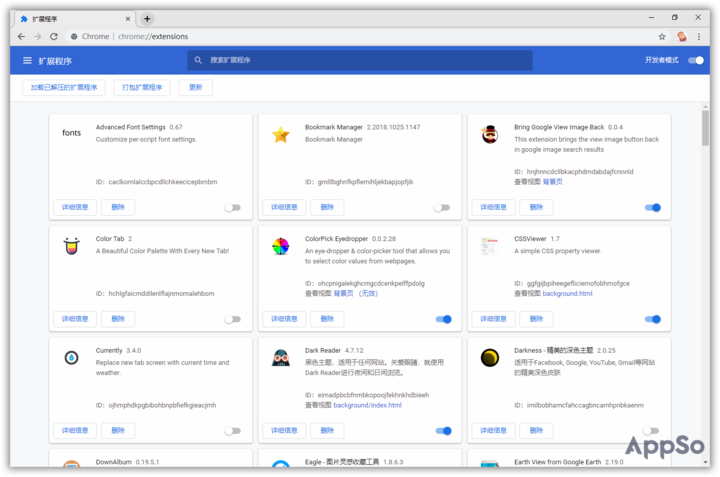Image resolution: width=720 pixels, height=477 pixels.
Task: Click the Bookmark Manager star icon
Action: (x=281, y=135)
